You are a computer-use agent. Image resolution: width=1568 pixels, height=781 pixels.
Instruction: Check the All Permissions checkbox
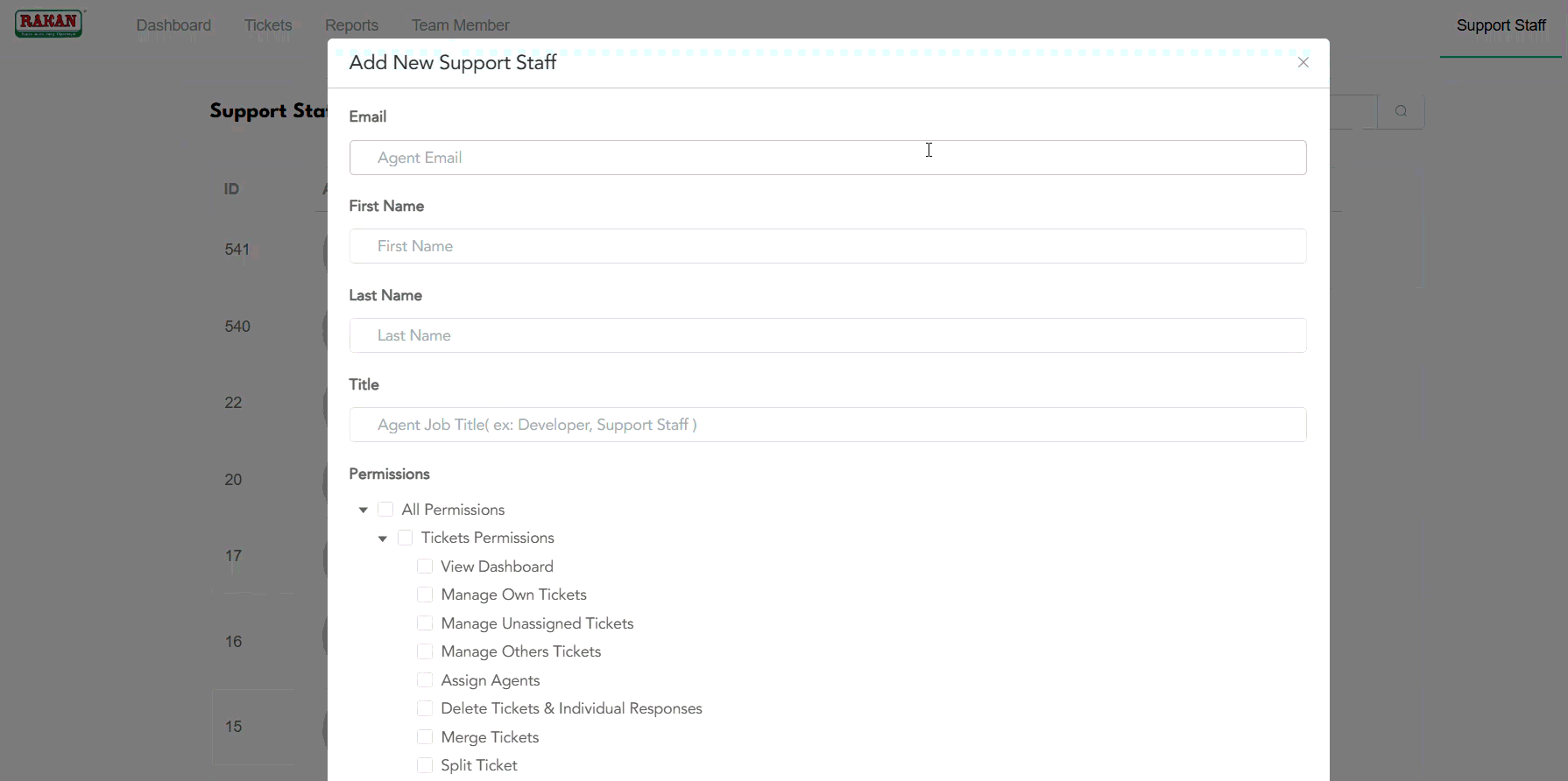pyautogui.click(x=385, y=510)
